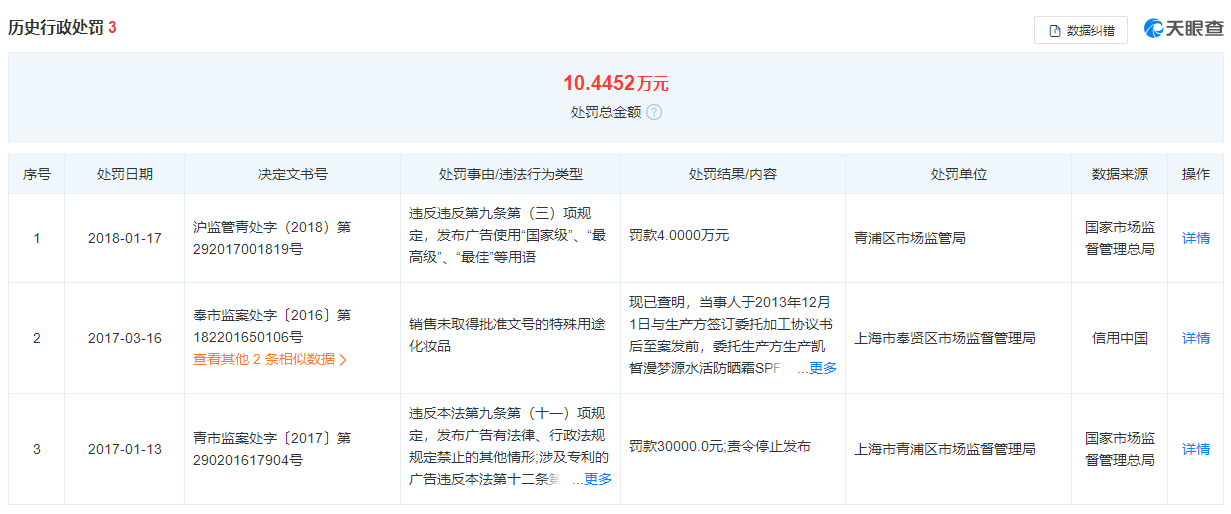Open the 数据纠错 data correction button
The height and width of the screenshot is (514, 1231).
click(x=1080, y=30)
